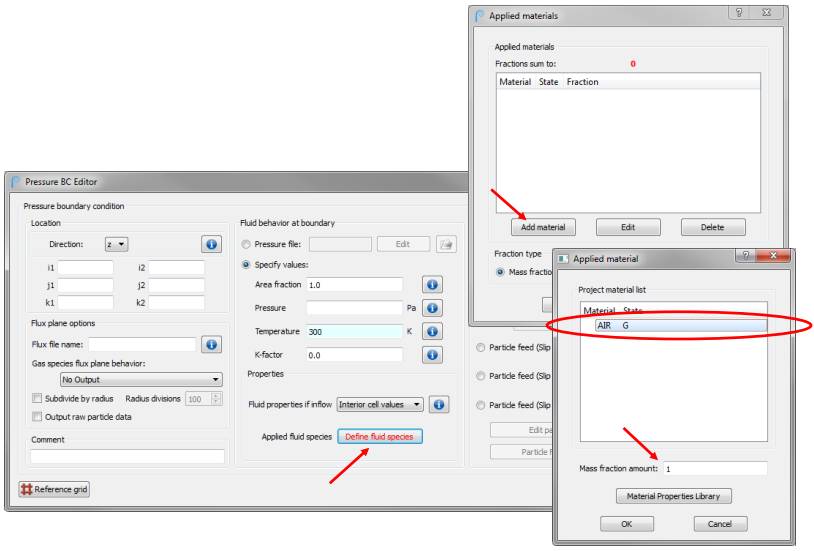Click the disabled Pressure file Edit button
This screenshot has height=551, width=814.
tap(403, 244)
